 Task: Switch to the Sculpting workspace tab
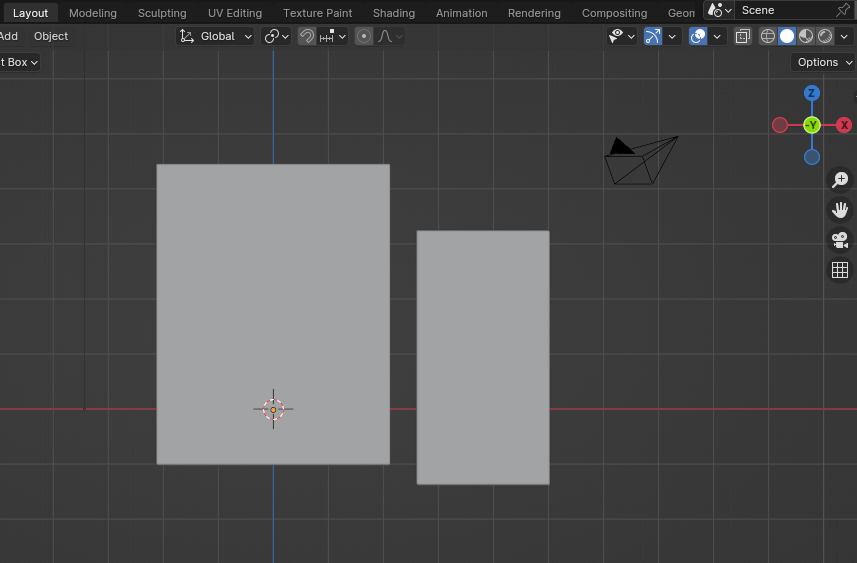pyautogui.click(x=162, y=13)
